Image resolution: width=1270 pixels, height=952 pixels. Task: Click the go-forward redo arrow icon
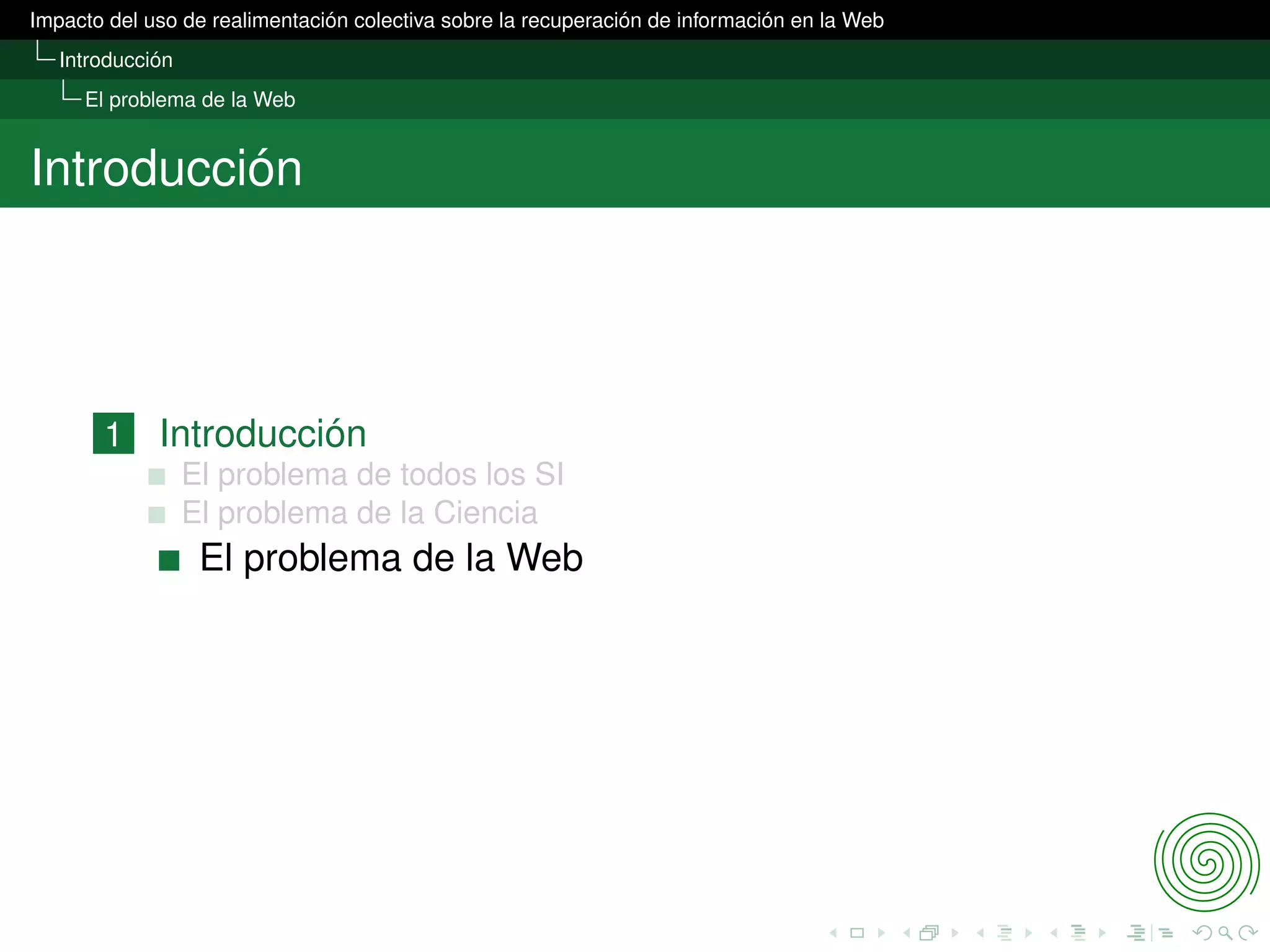pos(1248,933)
